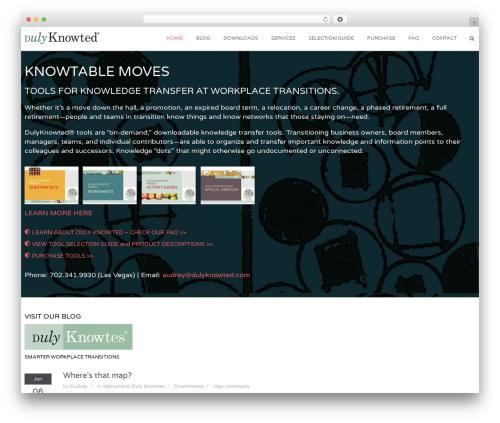
Task: Open the Learn About Duly Knowted FAQ link
Action: [109, 232]
